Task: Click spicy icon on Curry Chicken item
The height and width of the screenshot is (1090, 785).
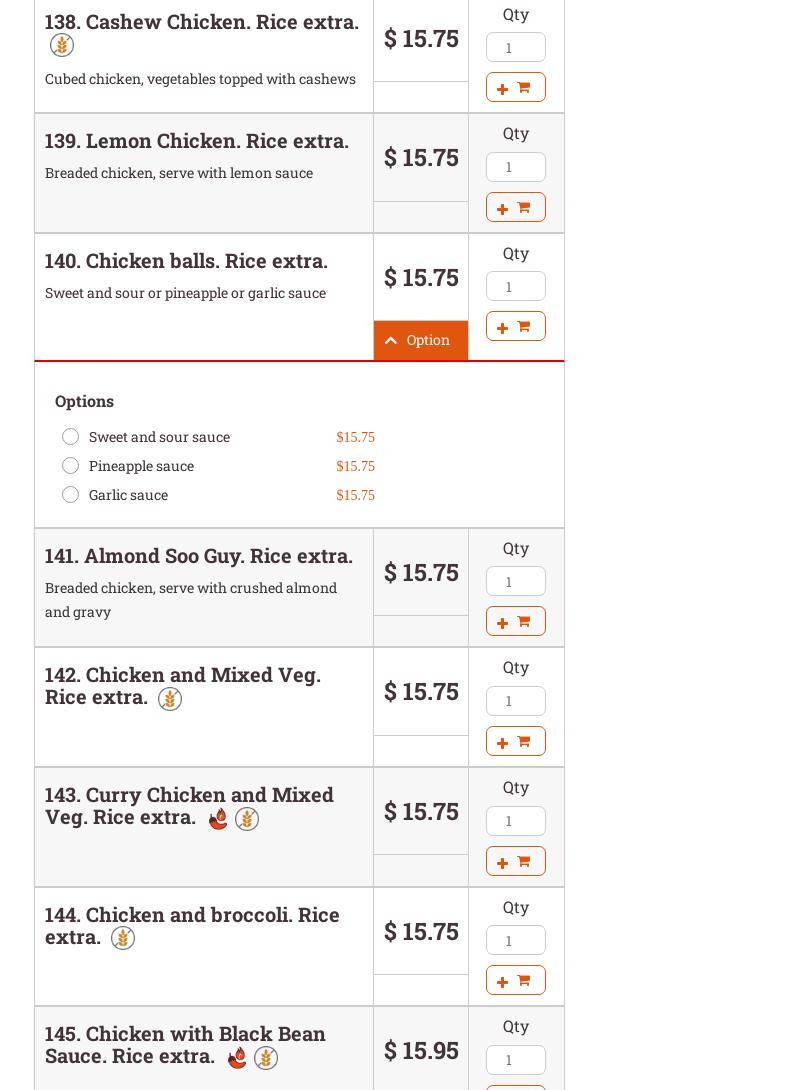Action: pos(218,819)
